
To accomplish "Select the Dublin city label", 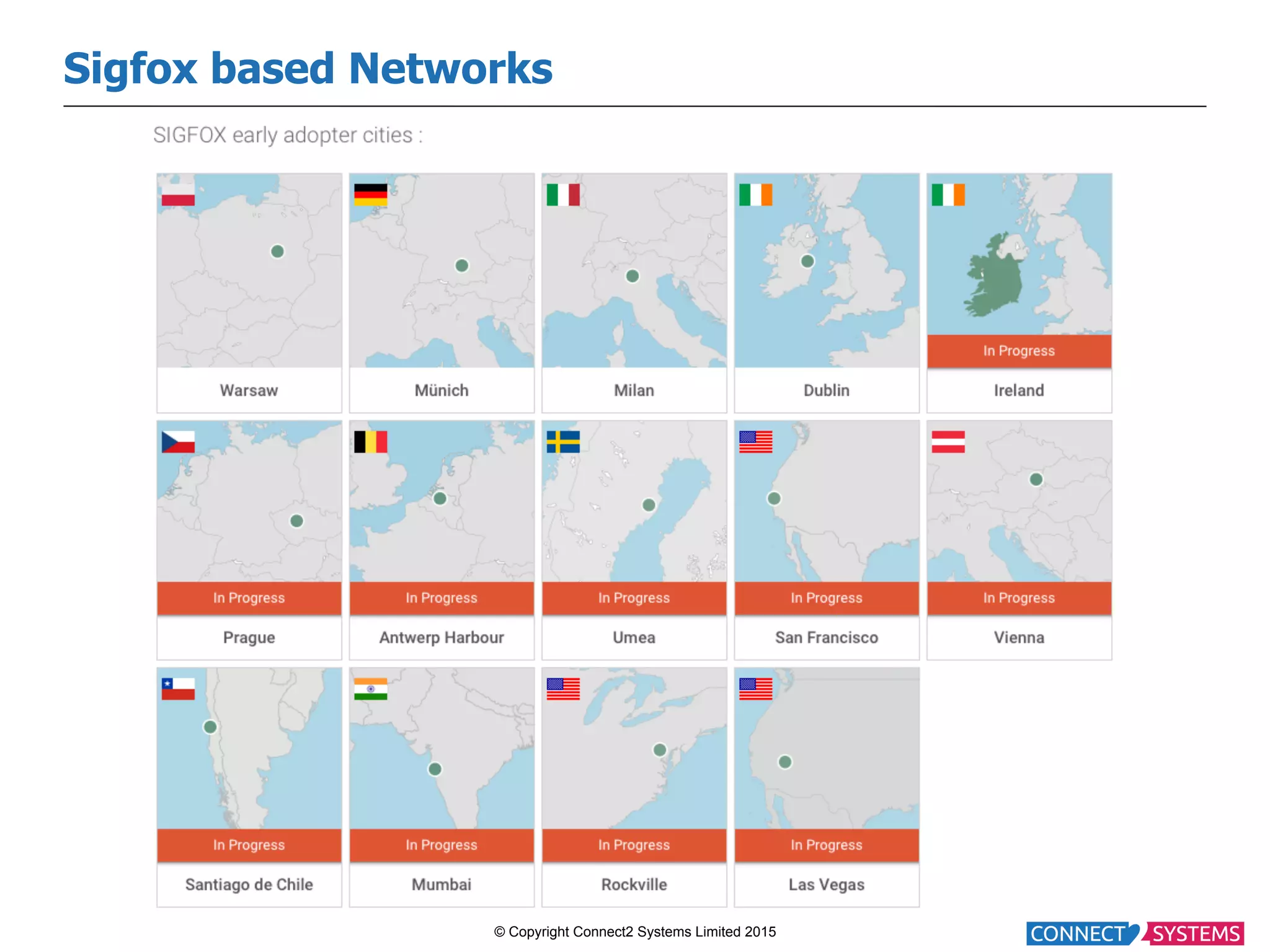I will click(827, 390).
